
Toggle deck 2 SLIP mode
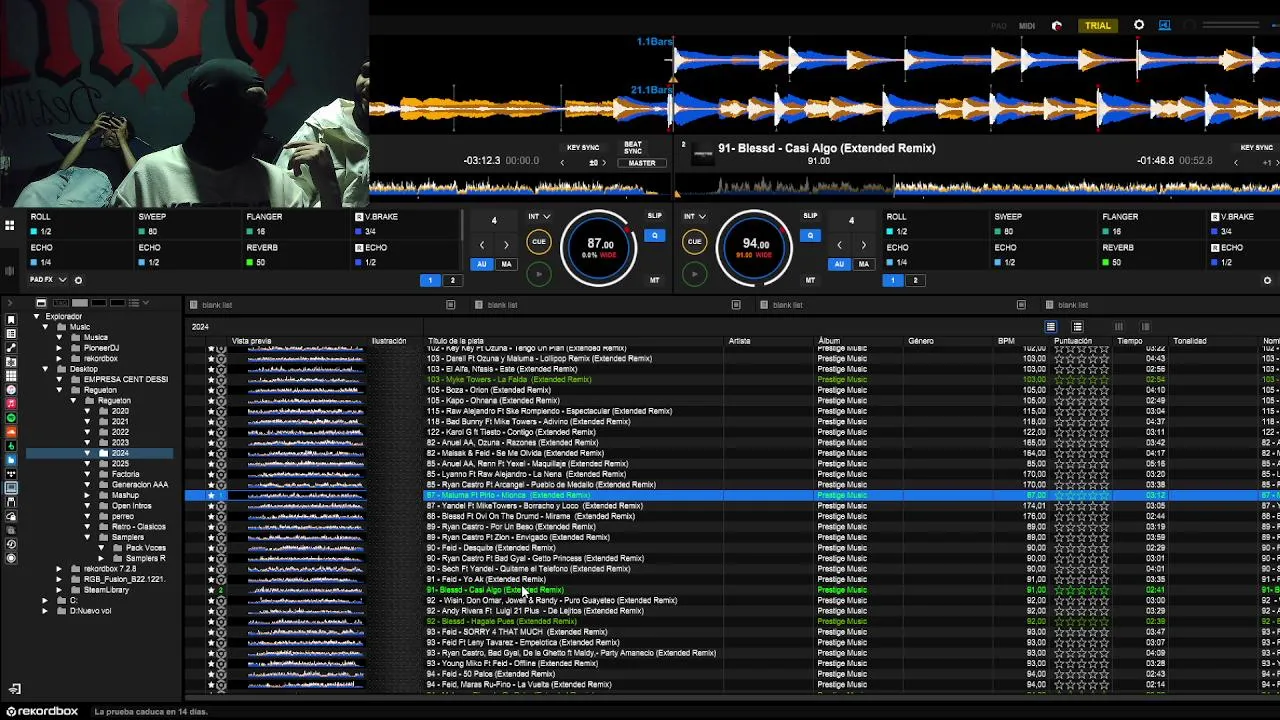coord(810,216)
